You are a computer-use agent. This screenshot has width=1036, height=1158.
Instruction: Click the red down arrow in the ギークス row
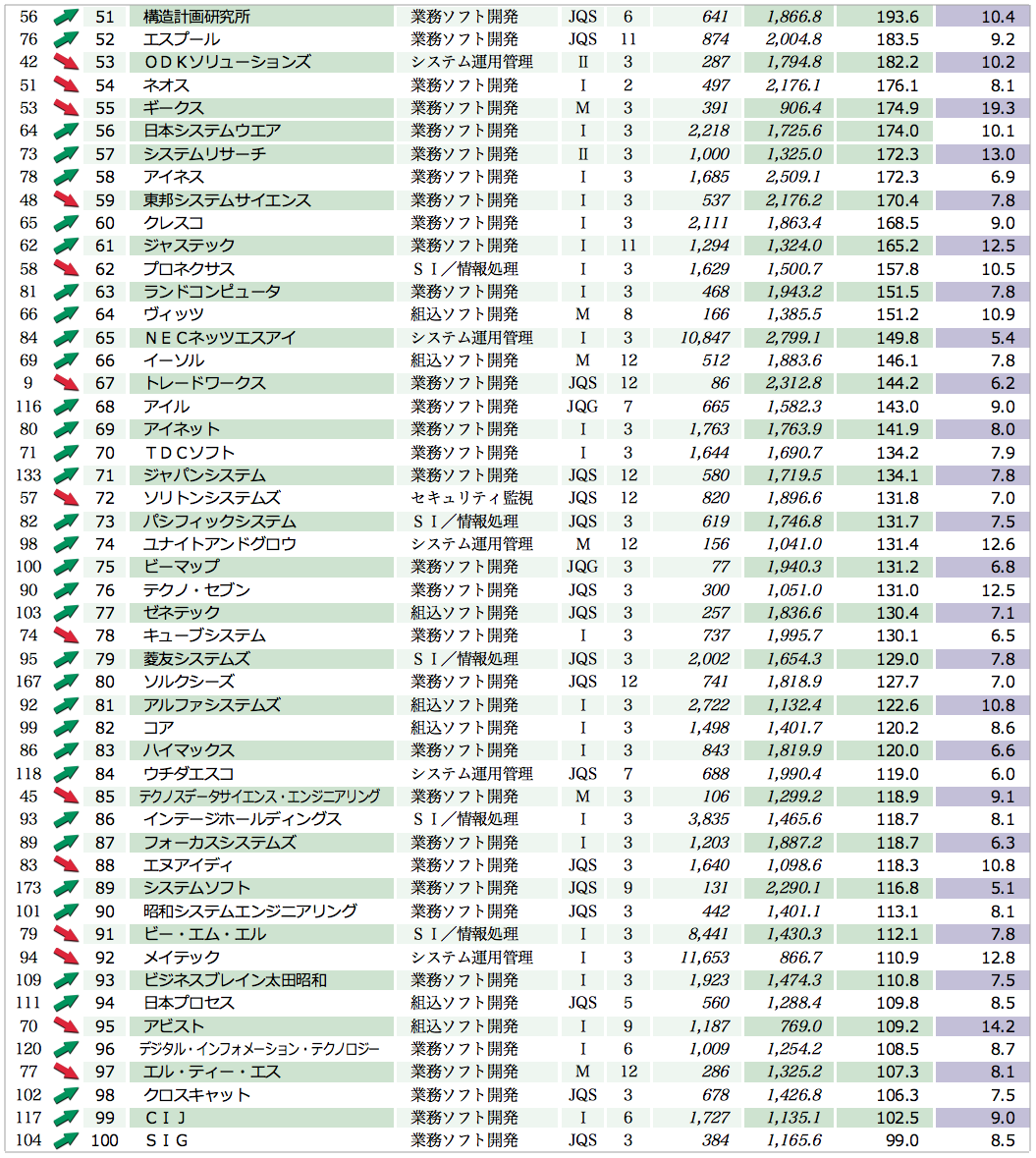pos(66,108)
